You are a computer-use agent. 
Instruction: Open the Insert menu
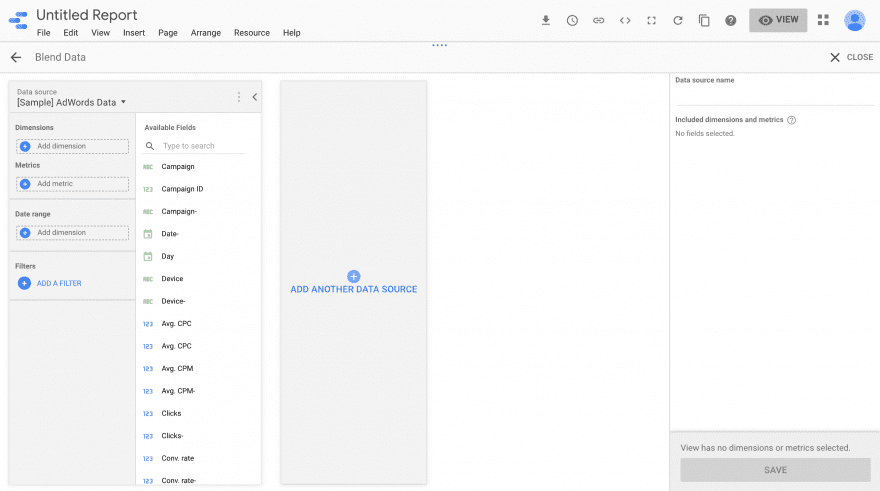tap(134, 33)
